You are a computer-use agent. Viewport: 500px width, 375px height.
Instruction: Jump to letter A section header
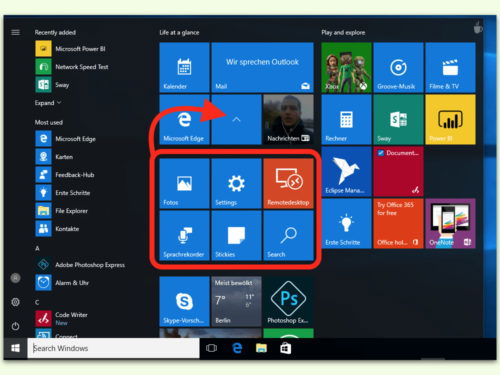[x=37, y=248]
